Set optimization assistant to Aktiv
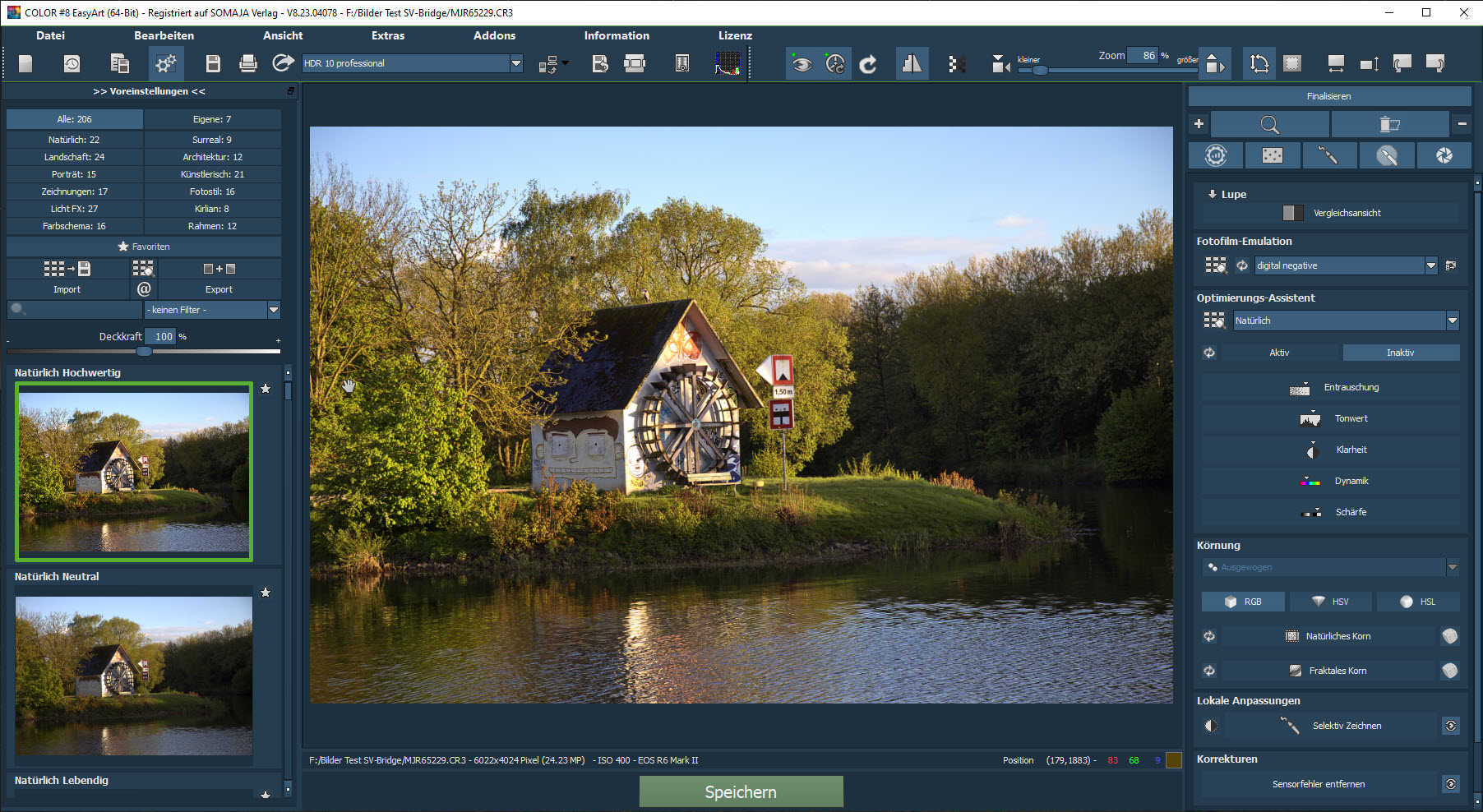 point(1278,353)
